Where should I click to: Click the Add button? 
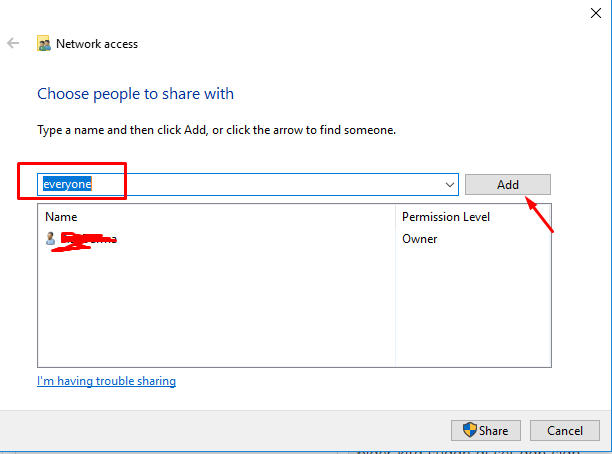click(x=507, y=184)
